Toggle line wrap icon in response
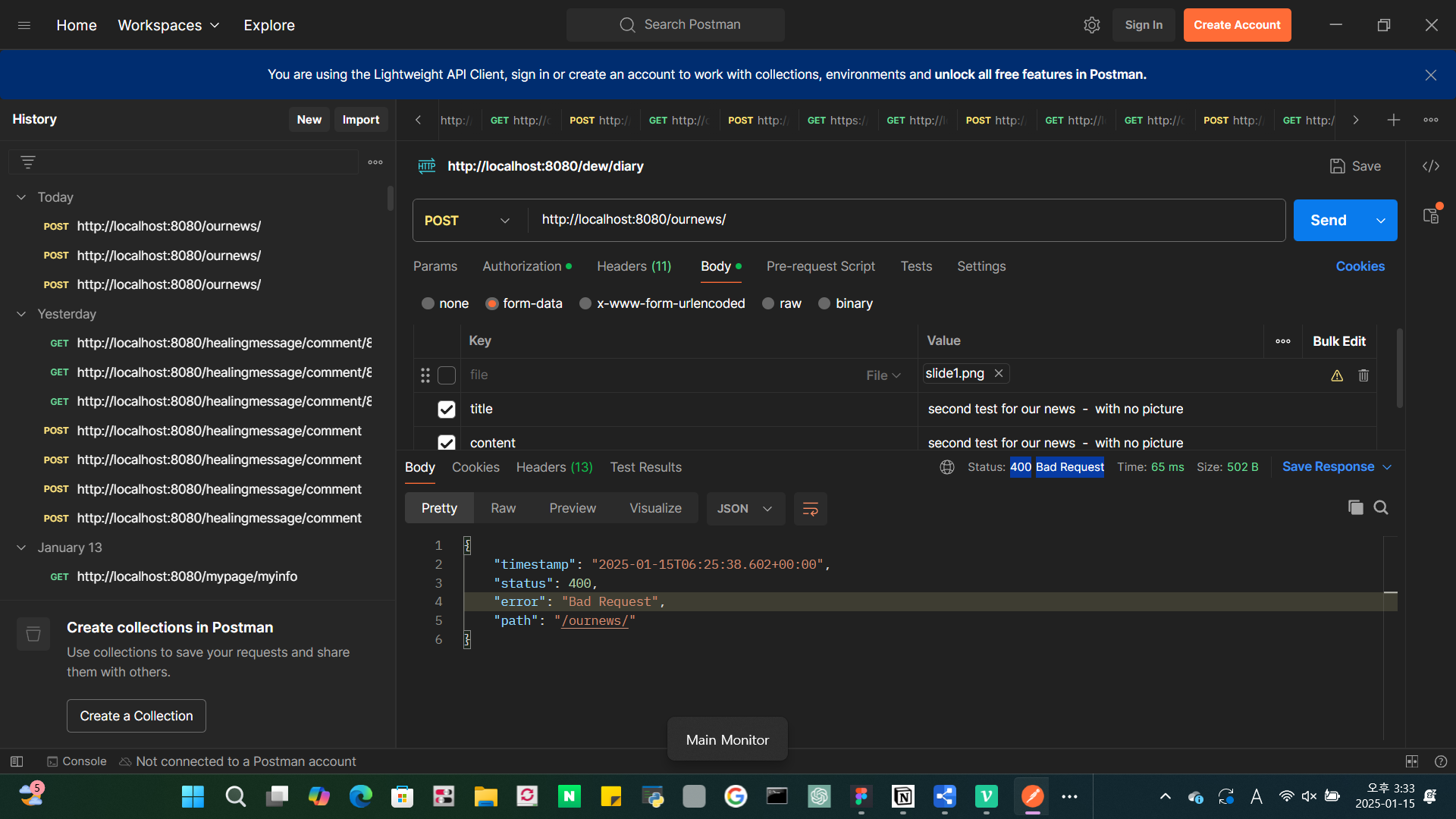1456x819 pixels. 810,509
